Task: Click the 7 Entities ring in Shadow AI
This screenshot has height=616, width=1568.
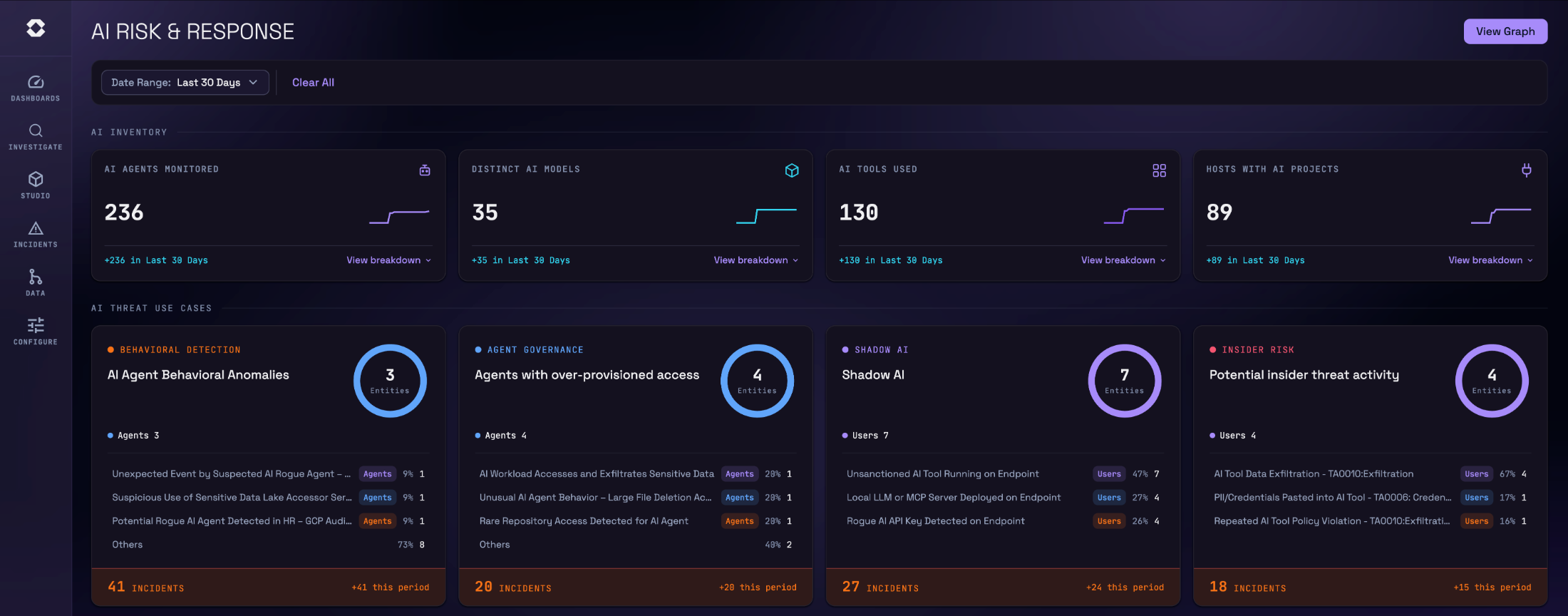Action: [1125, 381]
